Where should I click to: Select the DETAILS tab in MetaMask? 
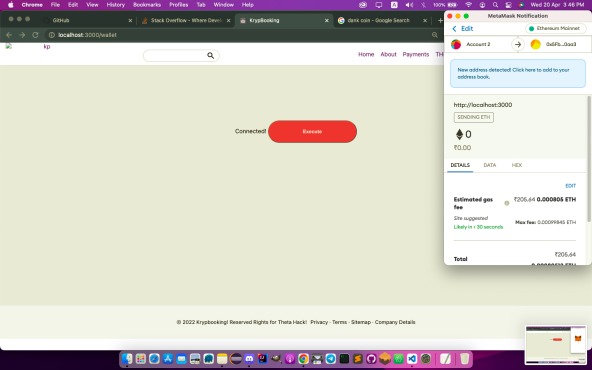(460, 165)
